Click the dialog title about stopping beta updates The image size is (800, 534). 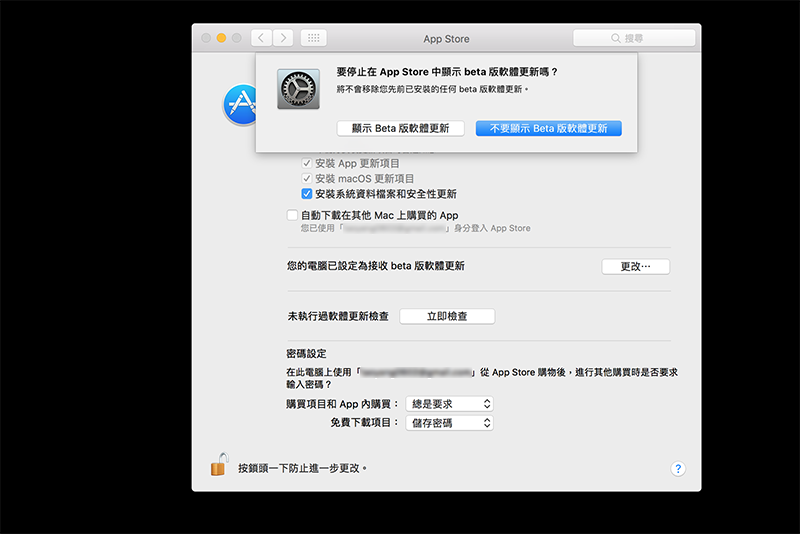(447, 72)
